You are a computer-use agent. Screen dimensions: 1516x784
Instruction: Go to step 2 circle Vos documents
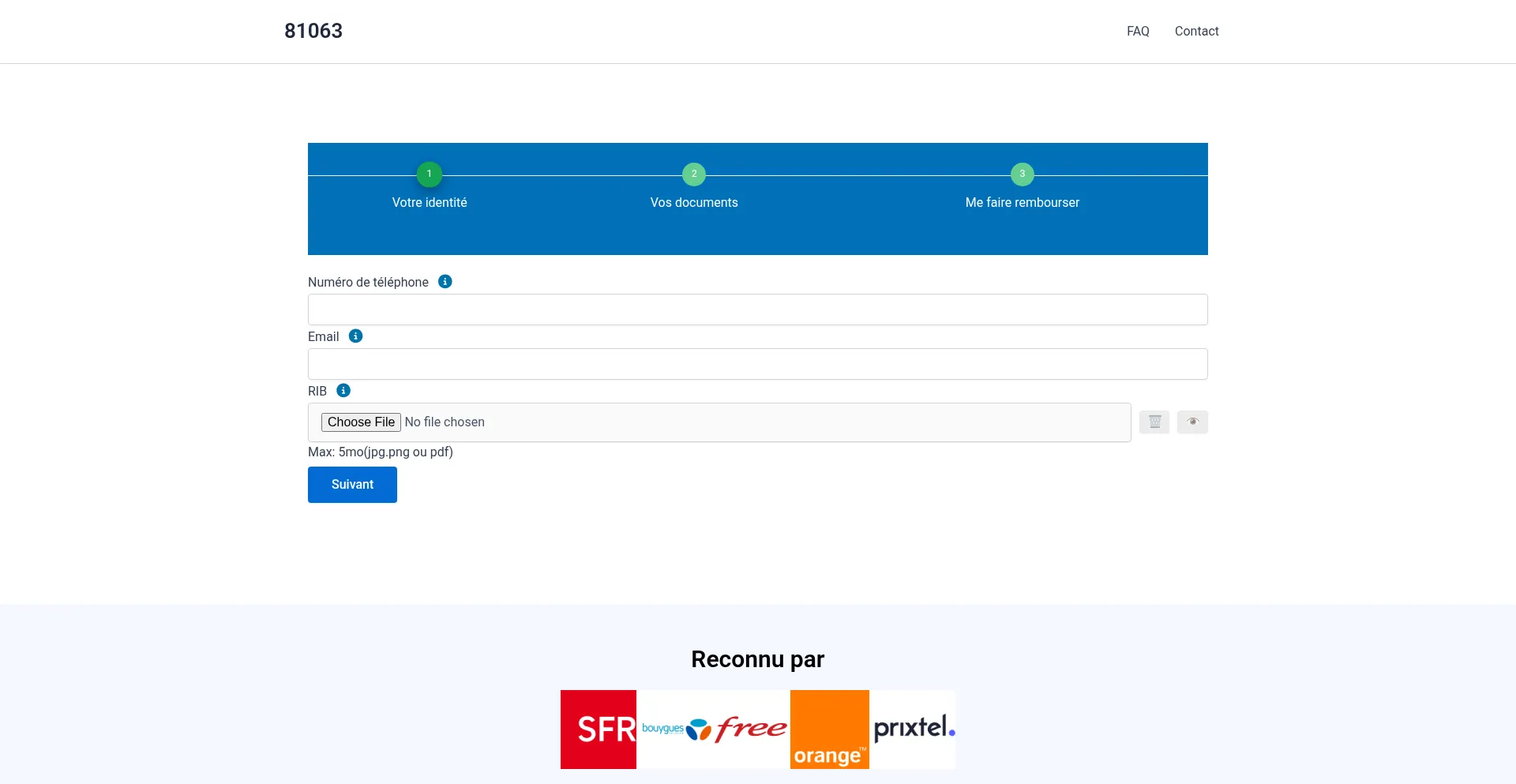[x=694, y=174]
